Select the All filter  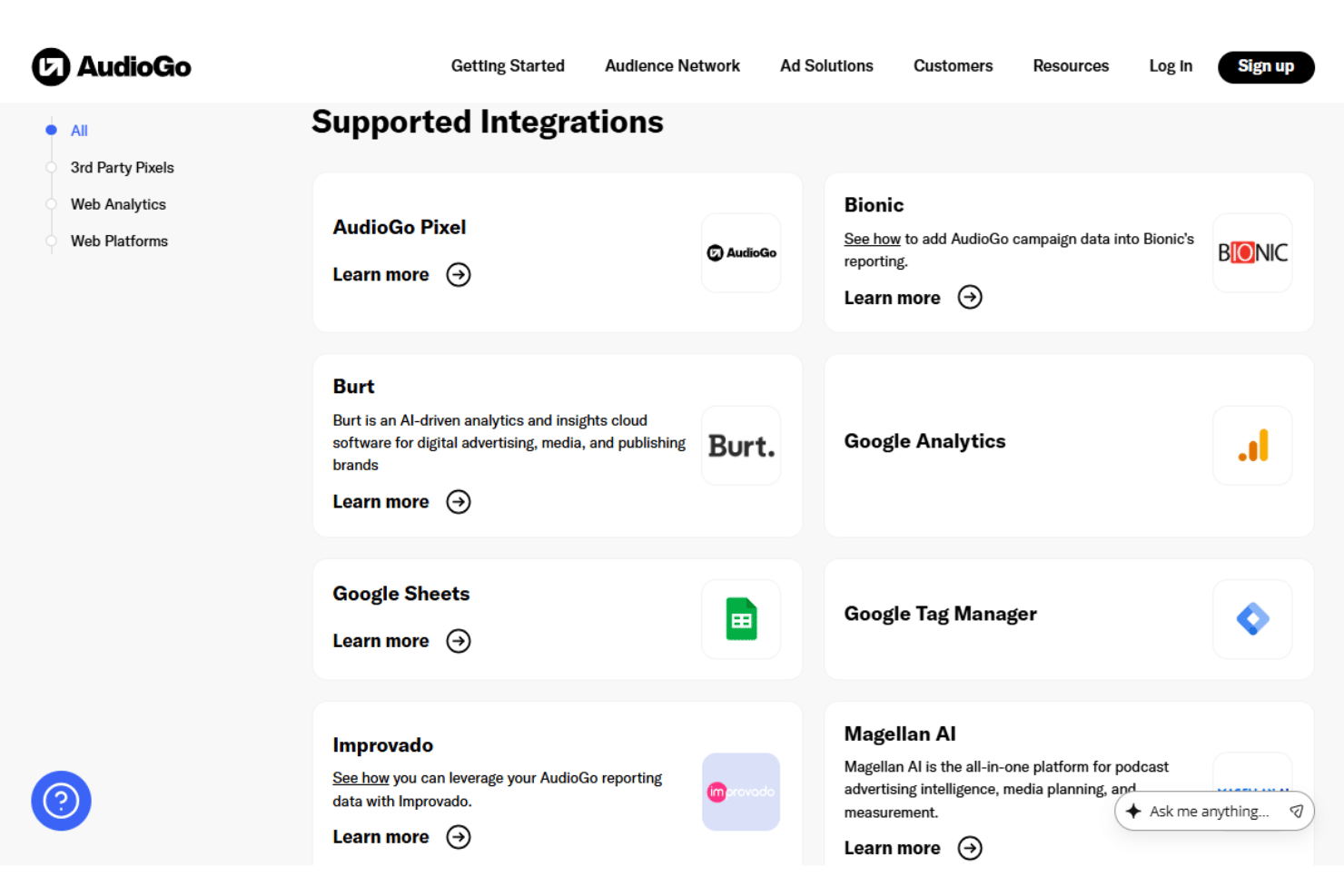[x=79, y=131]
